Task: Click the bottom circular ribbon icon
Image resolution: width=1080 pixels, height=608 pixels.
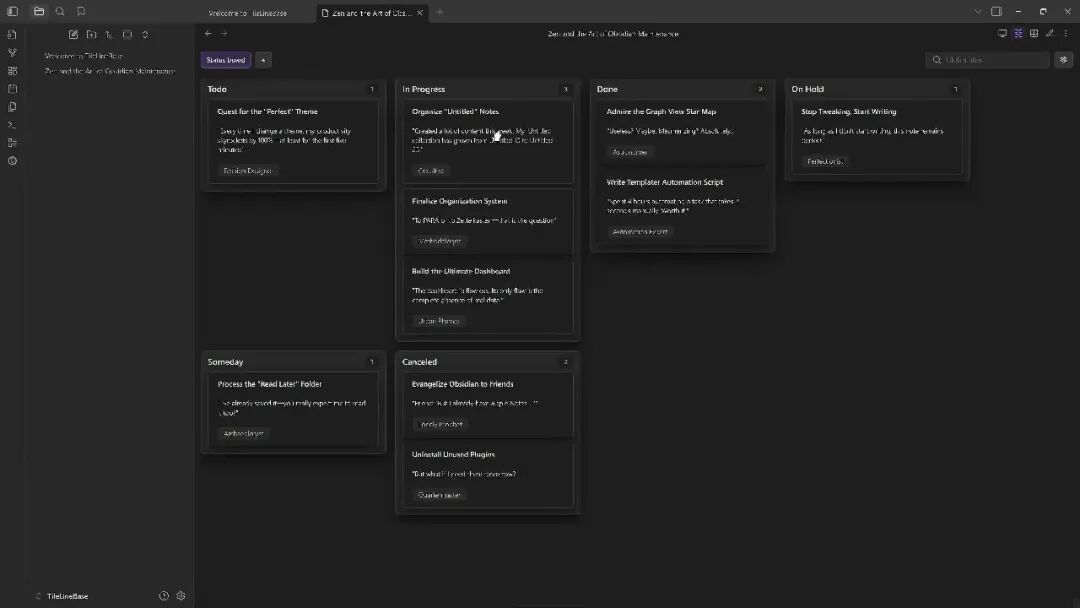Action: [12, 161]
